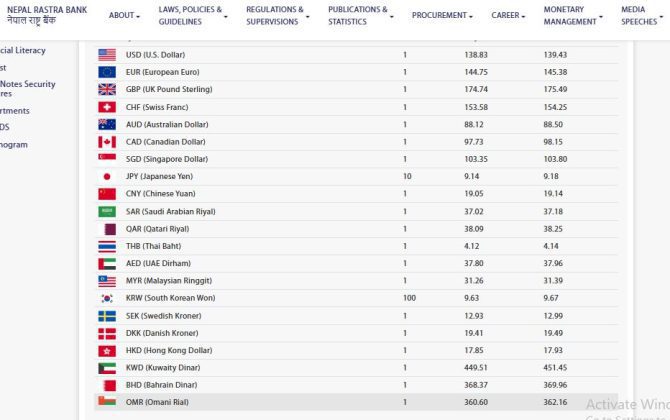Click the Qatar flag beside QAR

click(x=107, y=229)
